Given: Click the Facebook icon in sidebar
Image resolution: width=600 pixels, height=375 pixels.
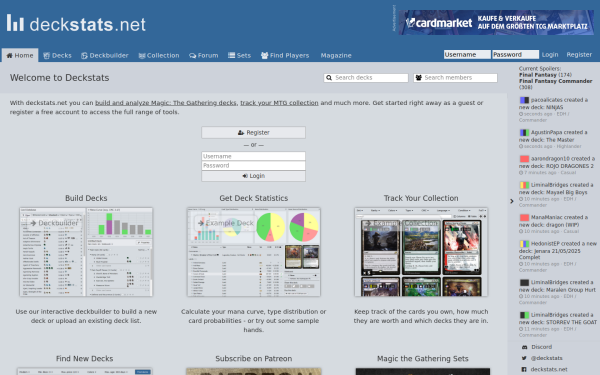Looking at the screenshot, I should pyautogui.click(x=524, y=369).
